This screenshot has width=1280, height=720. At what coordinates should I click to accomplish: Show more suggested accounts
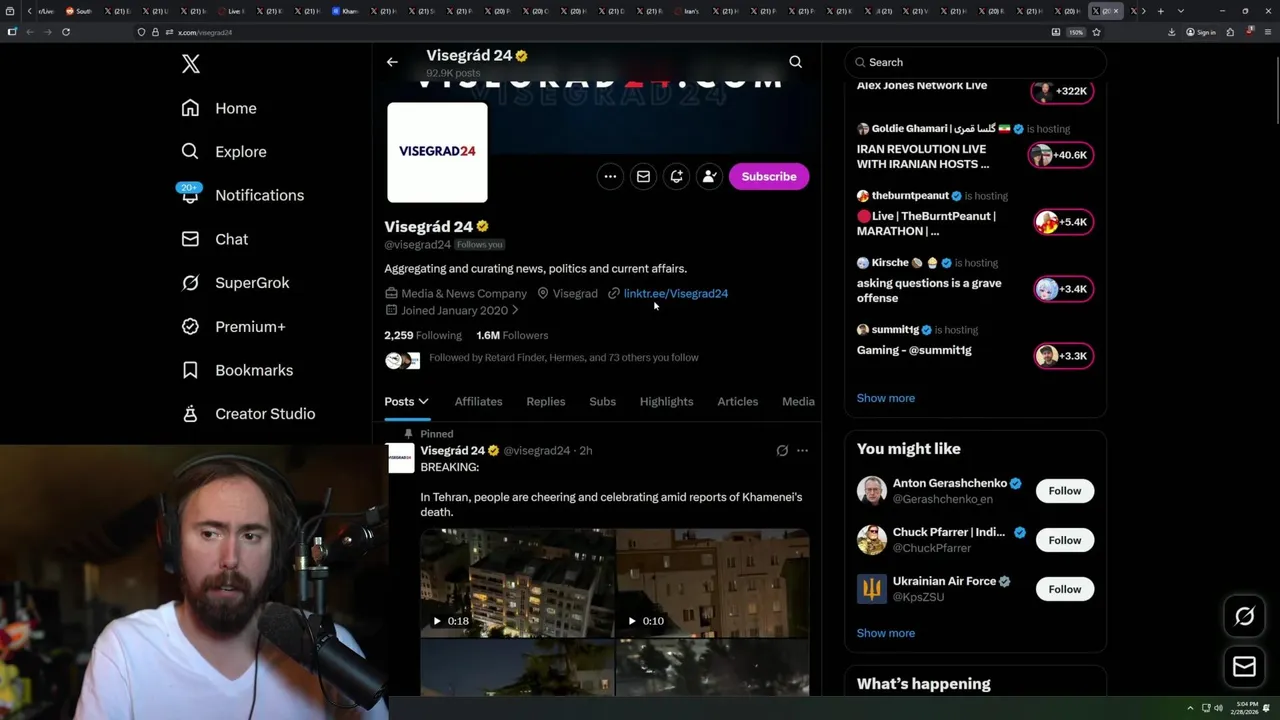(x=886, y=633)
